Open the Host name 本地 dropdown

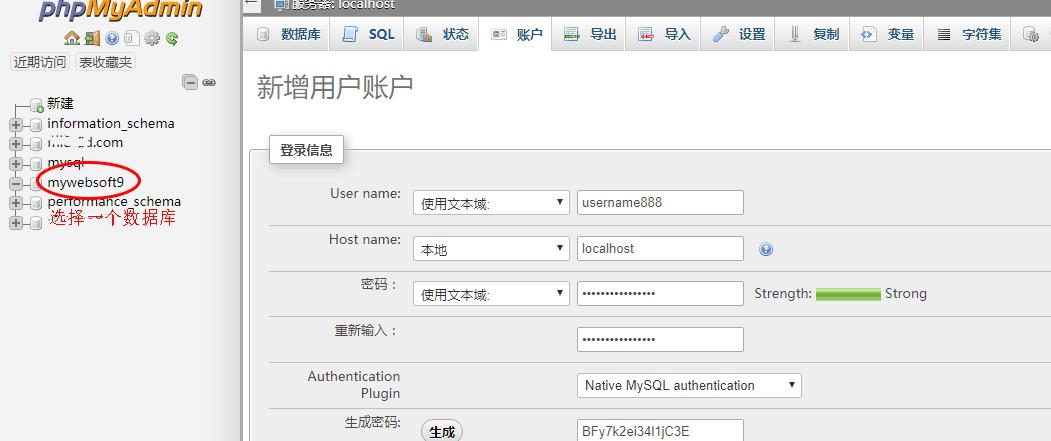[491, 249]
